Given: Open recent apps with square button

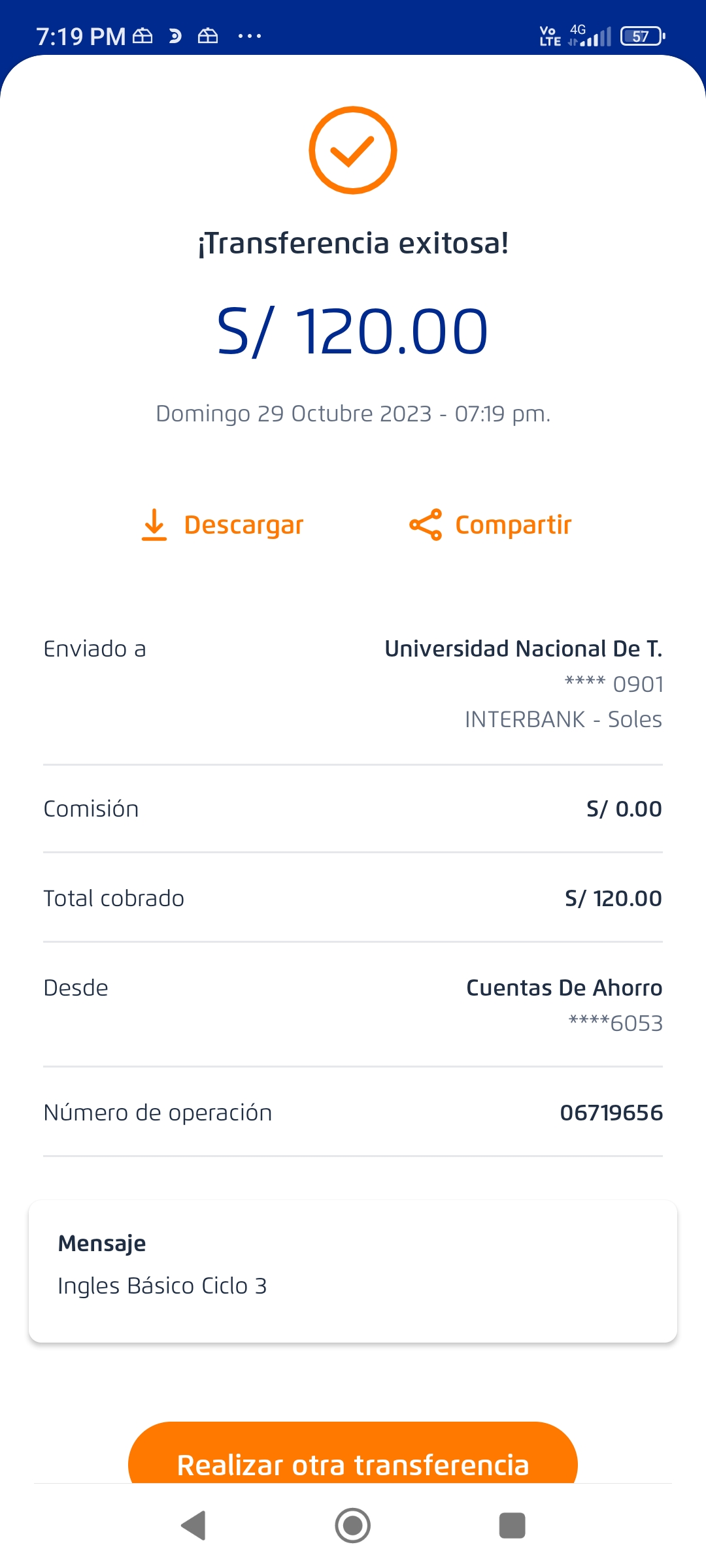Looking at the screenshot, I should pos(512,1526).
